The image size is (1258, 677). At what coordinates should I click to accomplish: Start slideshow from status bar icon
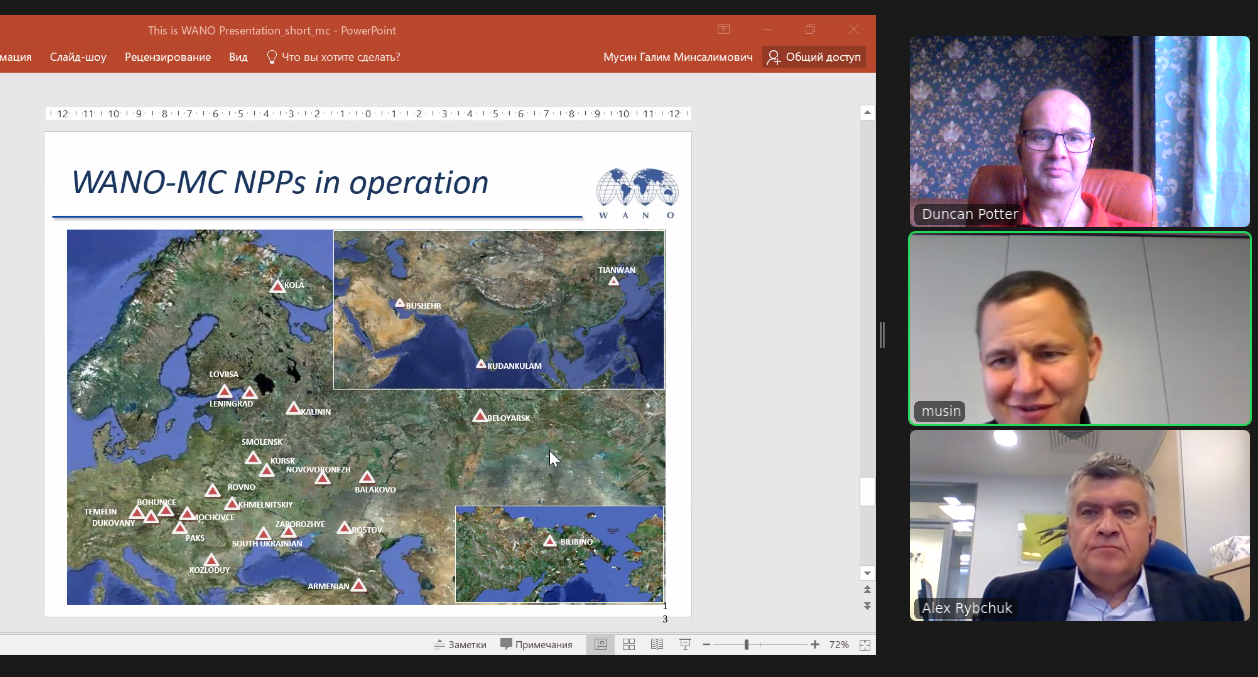pos(685,645)
